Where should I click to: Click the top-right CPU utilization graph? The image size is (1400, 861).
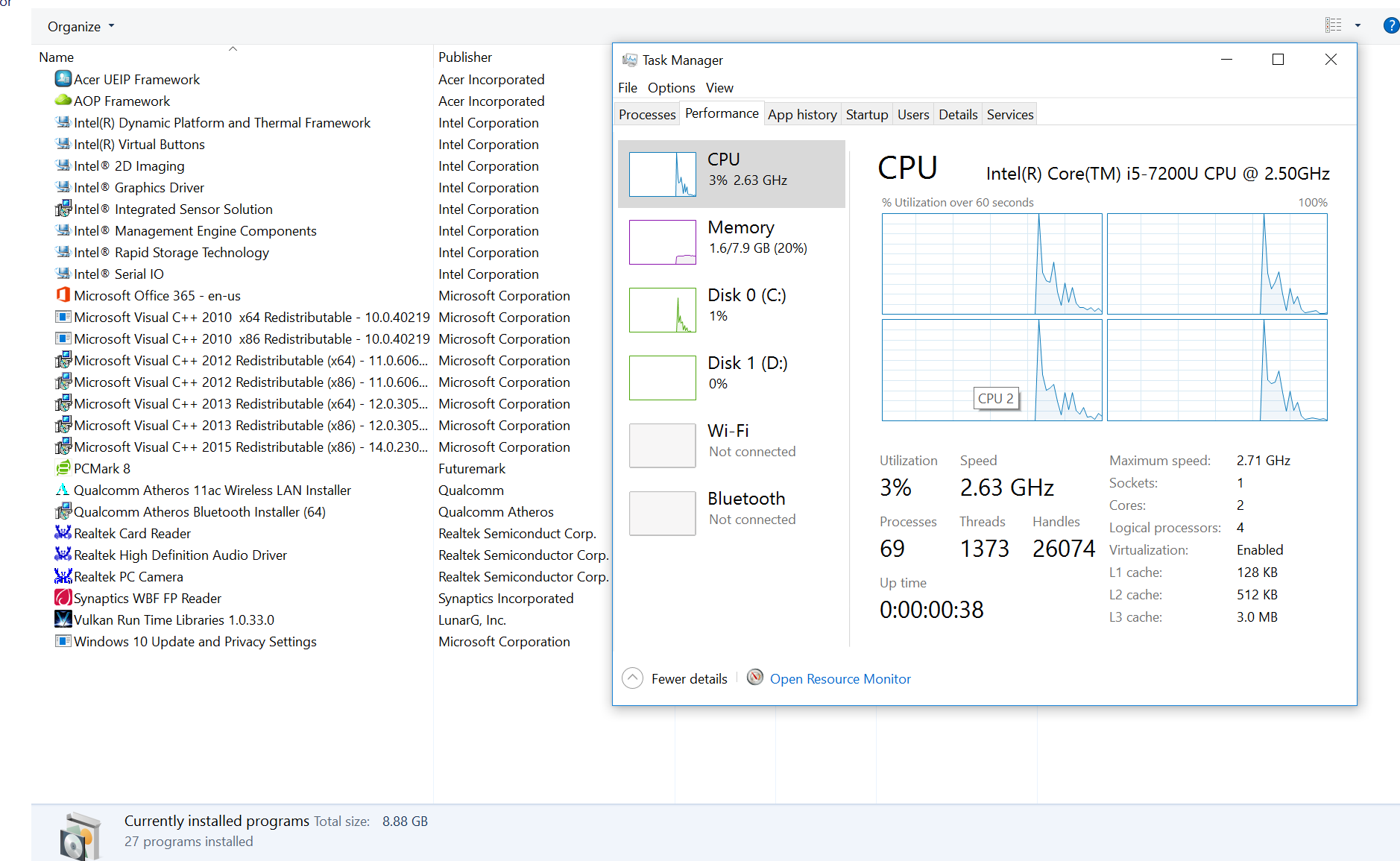pyautogui.click(x=1217, y=264)
